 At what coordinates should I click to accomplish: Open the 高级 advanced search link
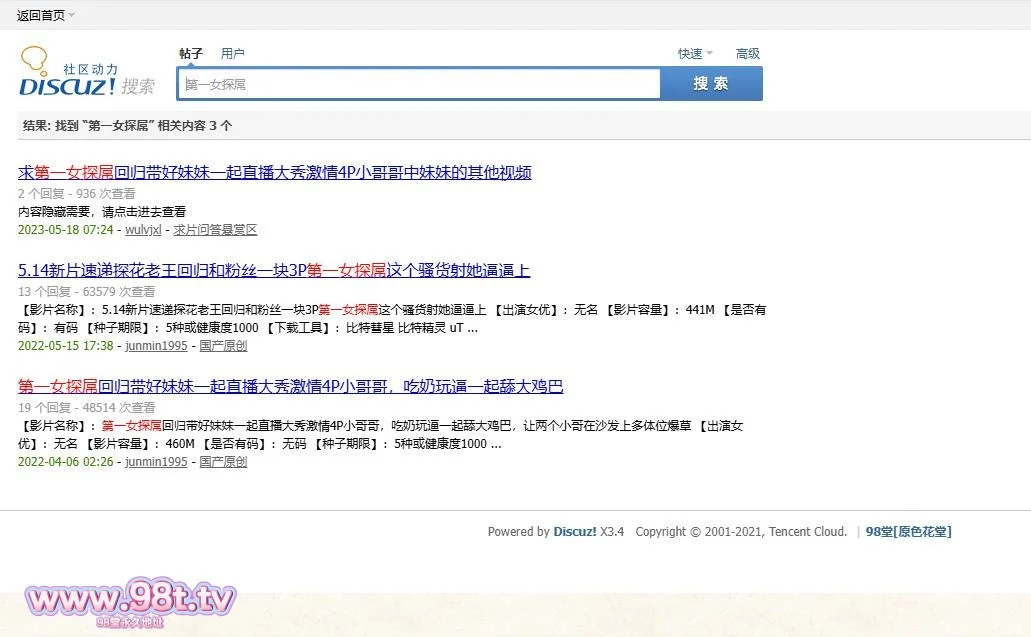point(748,54)
